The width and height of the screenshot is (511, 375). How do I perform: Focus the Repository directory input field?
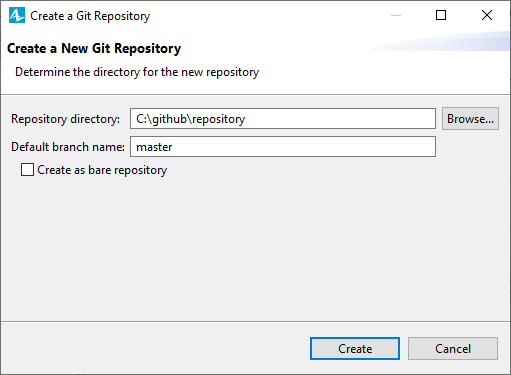pos(283,118)
